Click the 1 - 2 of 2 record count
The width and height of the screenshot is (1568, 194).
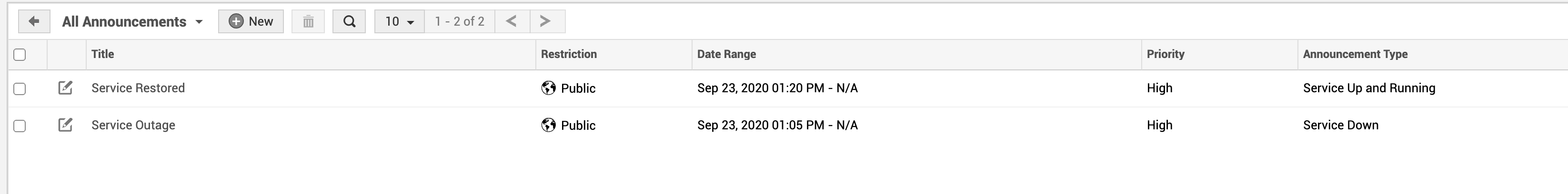tap(460, 22)
